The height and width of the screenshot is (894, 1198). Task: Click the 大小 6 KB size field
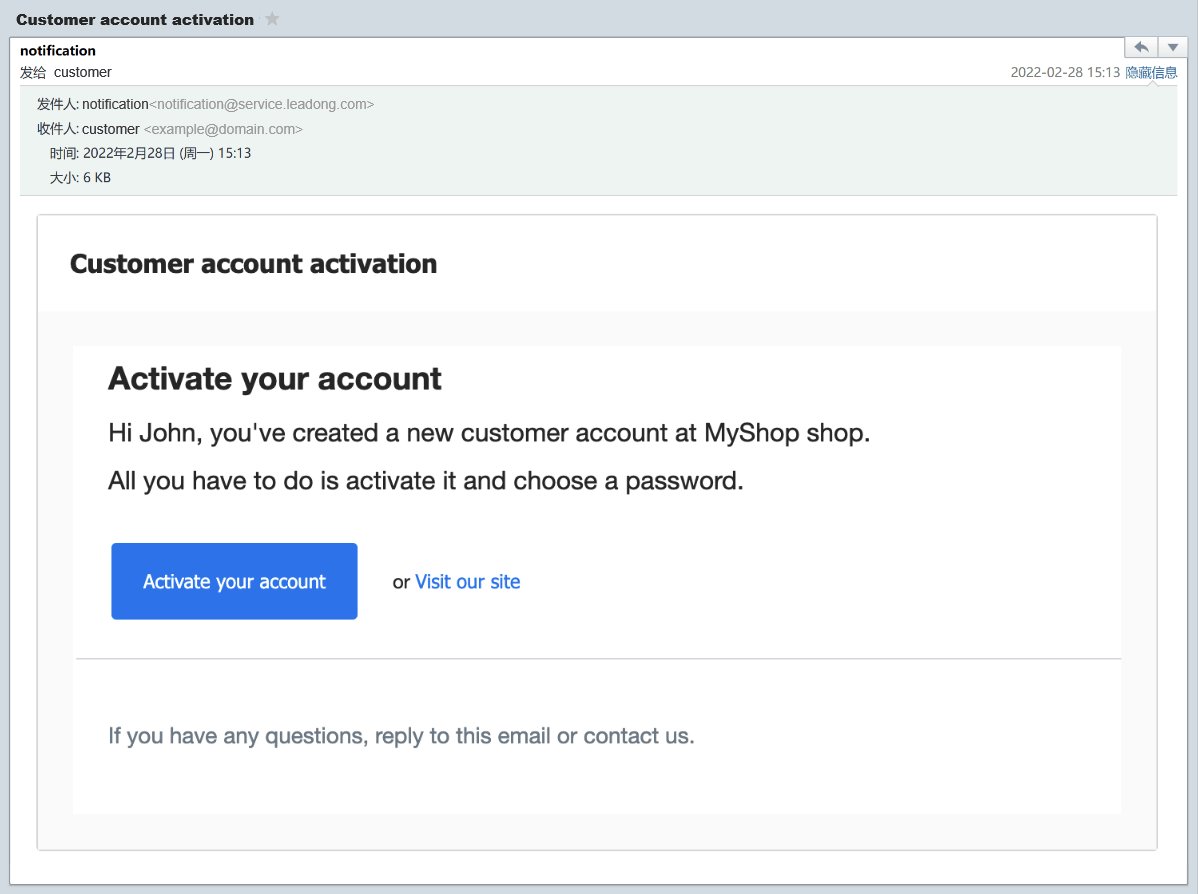click(80, 177)
